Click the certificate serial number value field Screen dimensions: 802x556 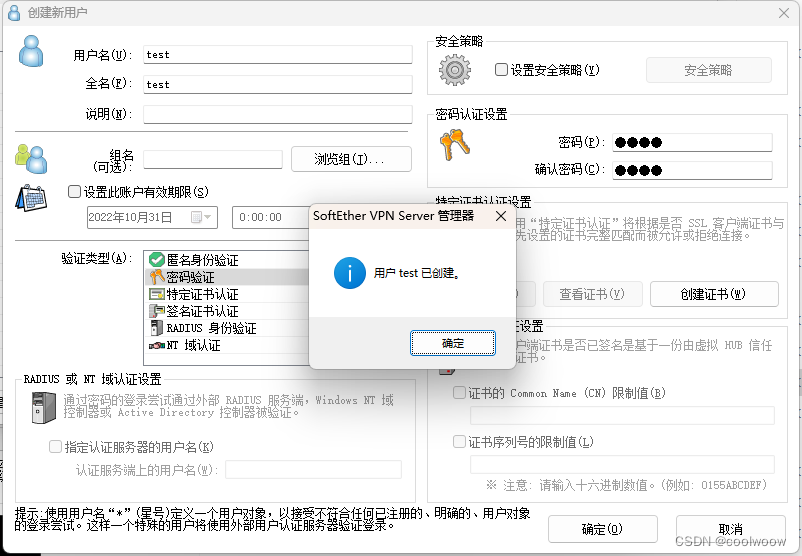[x=622, y=464]
